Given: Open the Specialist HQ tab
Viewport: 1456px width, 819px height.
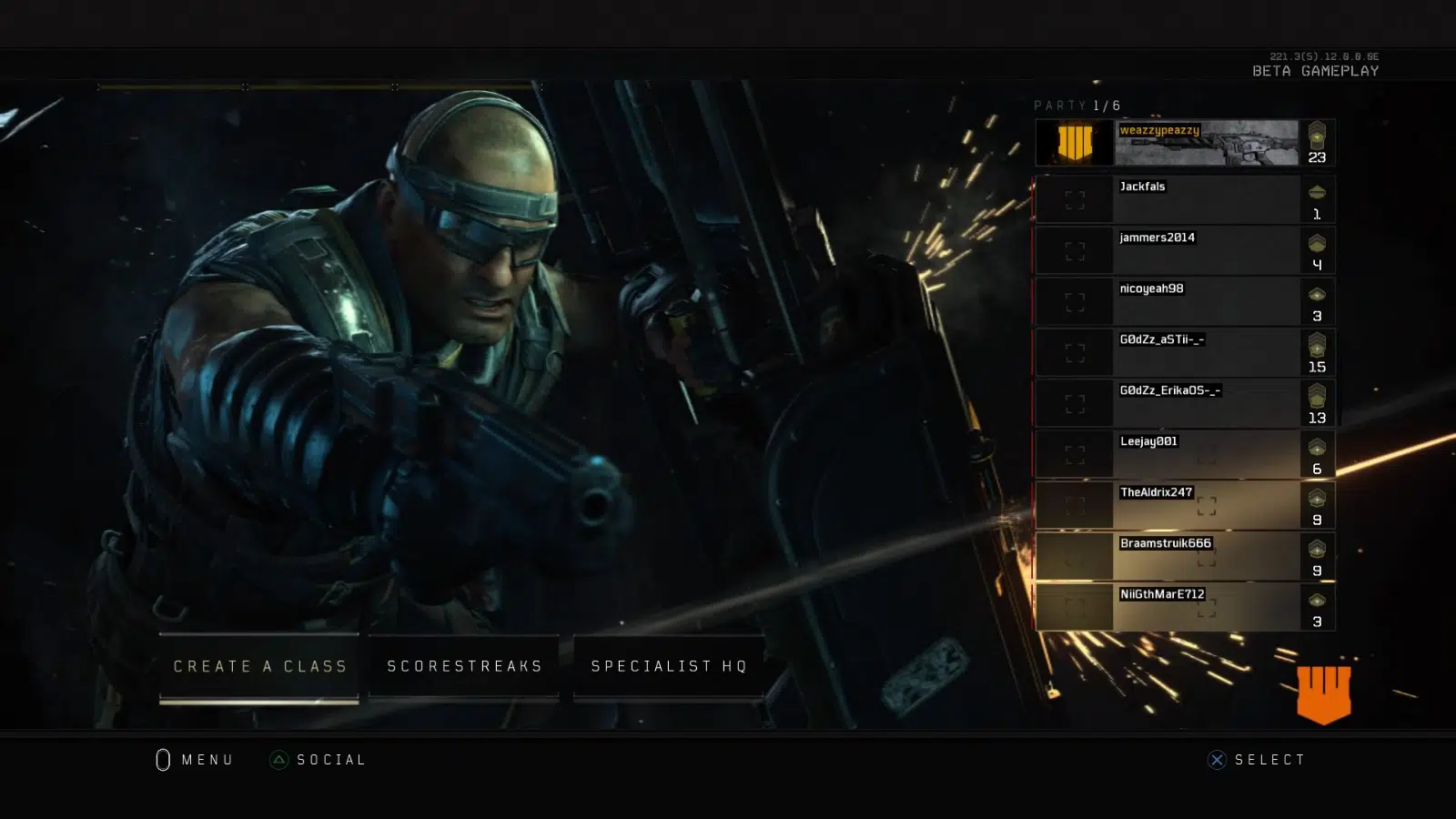Looking at the screenshot, I should point(669,666).
